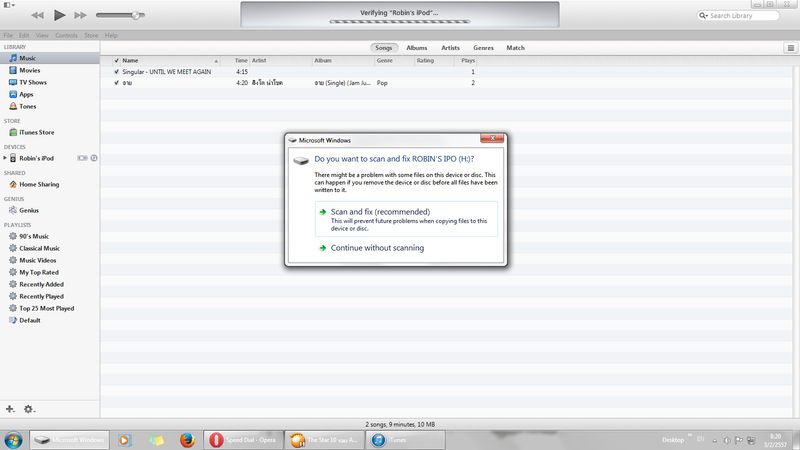Select the Singular - UNTIL WE MEET AGAIN row
The image size is (800, 450).
click(446, 72)
